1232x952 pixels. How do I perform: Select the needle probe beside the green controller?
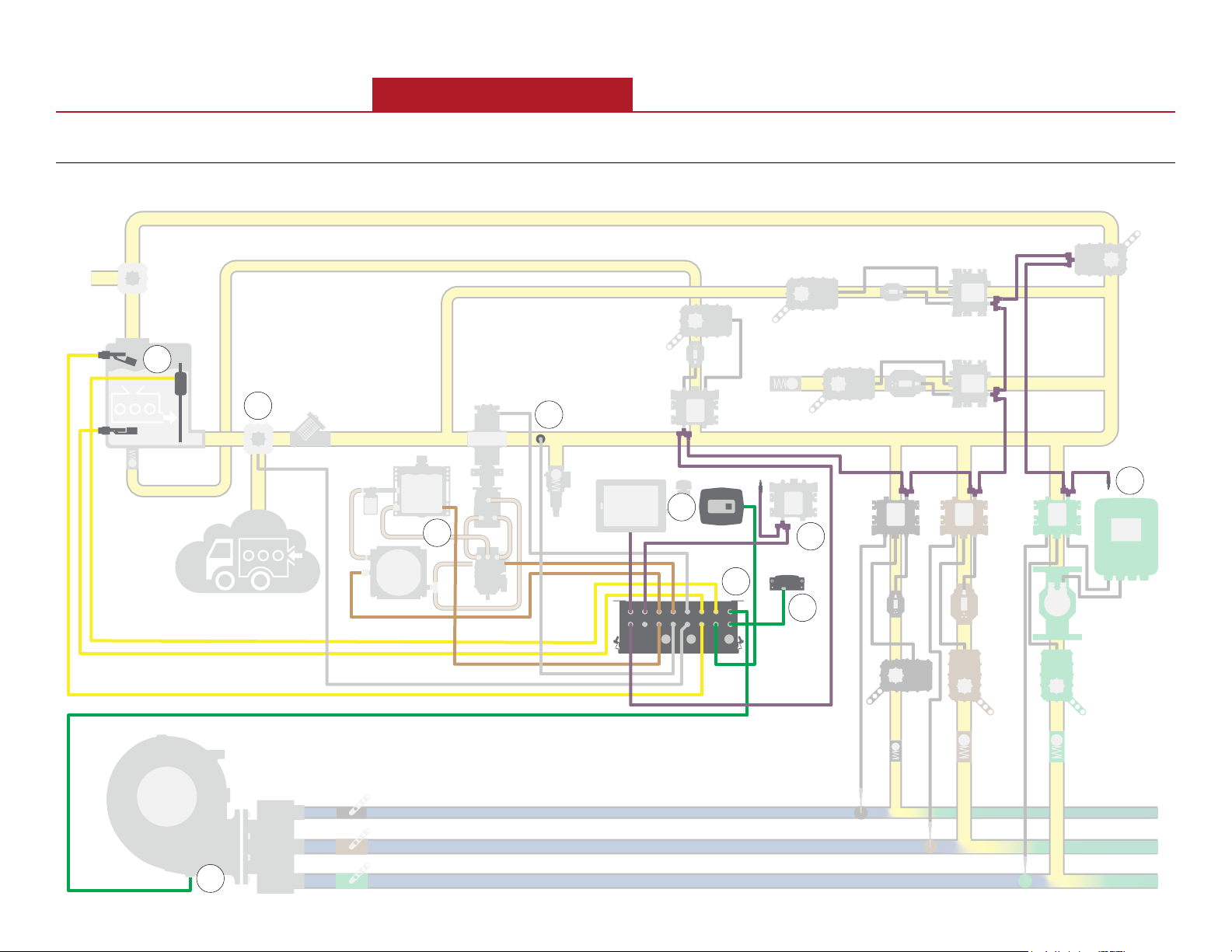1107,481
